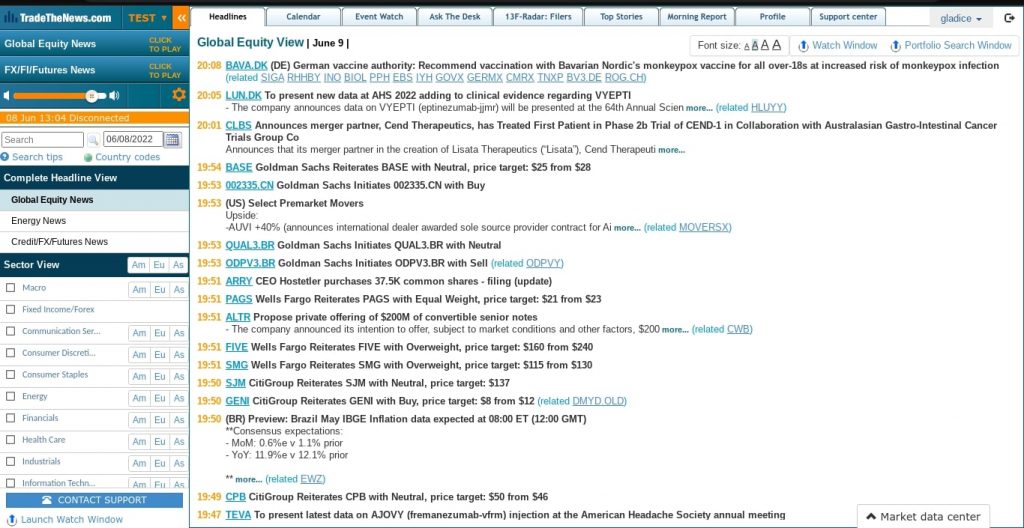1024x528 pixels.
Task: Click the loud speaker volume icon
Action: click(114, 96)
